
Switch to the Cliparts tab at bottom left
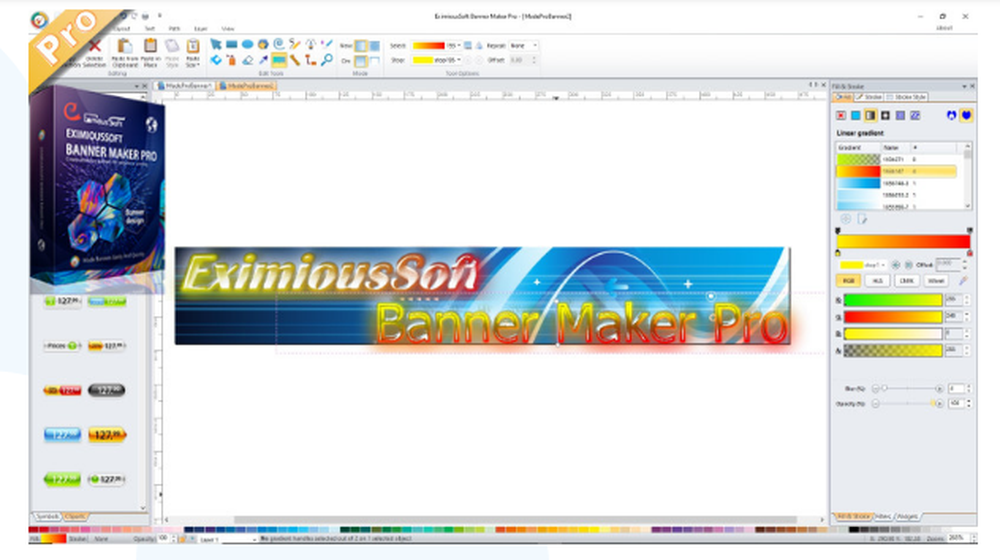click(76, 516)
